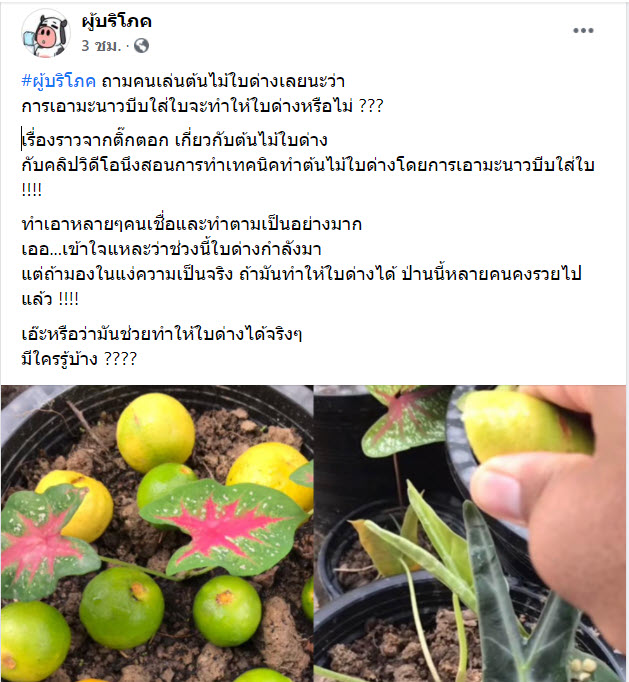Open the right photo of hand squeezing lime

point(470,533)
